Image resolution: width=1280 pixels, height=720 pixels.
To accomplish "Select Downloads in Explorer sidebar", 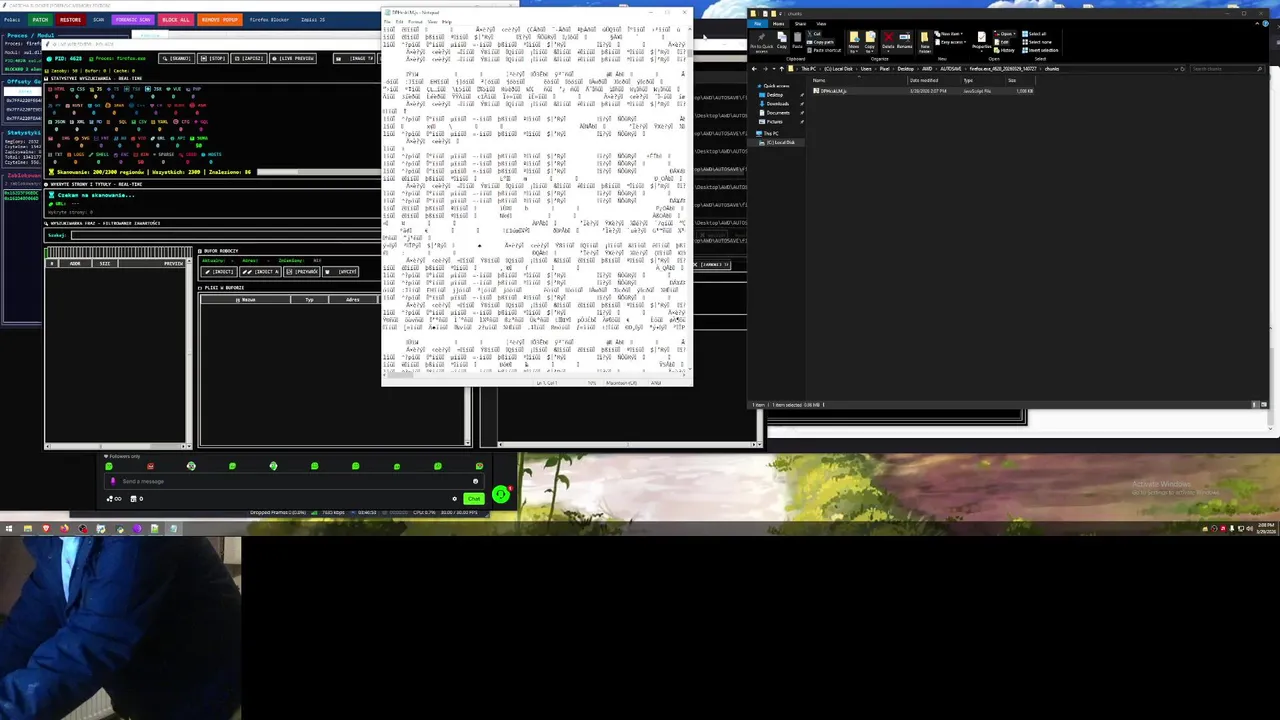I will (x=778, y=104).
